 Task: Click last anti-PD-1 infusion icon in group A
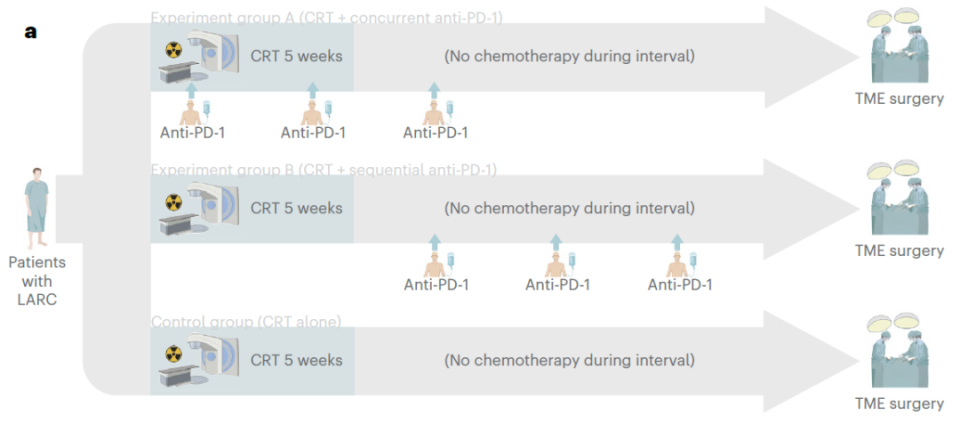point(436,105)
